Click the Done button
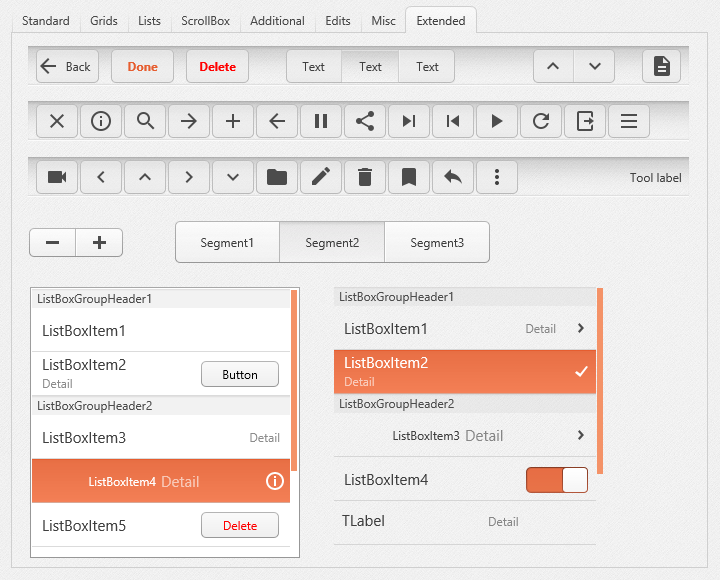This screenshot has width=720, height=580. [x=143, y=67]
